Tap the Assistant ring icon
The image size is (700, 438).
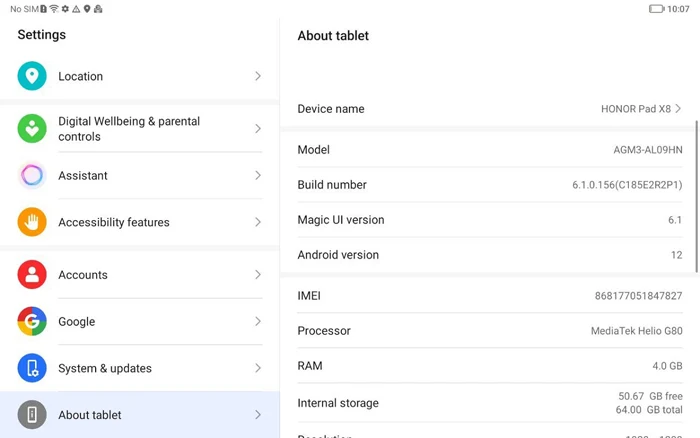pyautogui.click(x=32, y=175)
